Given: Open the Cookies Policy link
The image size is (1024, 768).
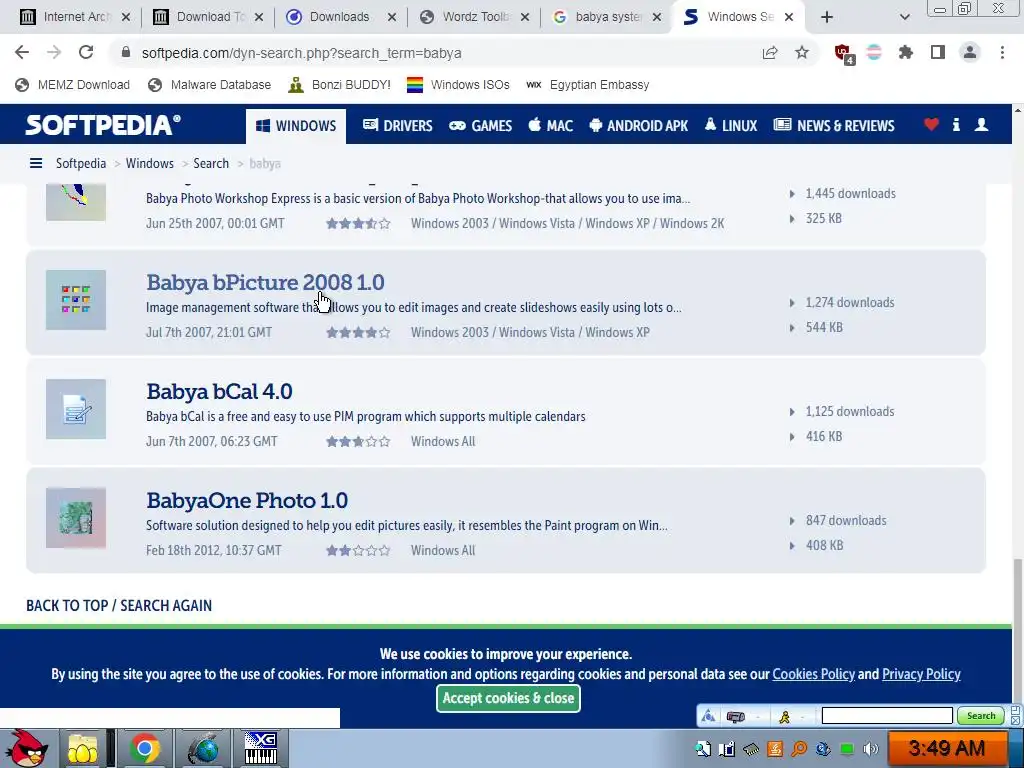Looking at the screenshot, I should tap(813, 674).
